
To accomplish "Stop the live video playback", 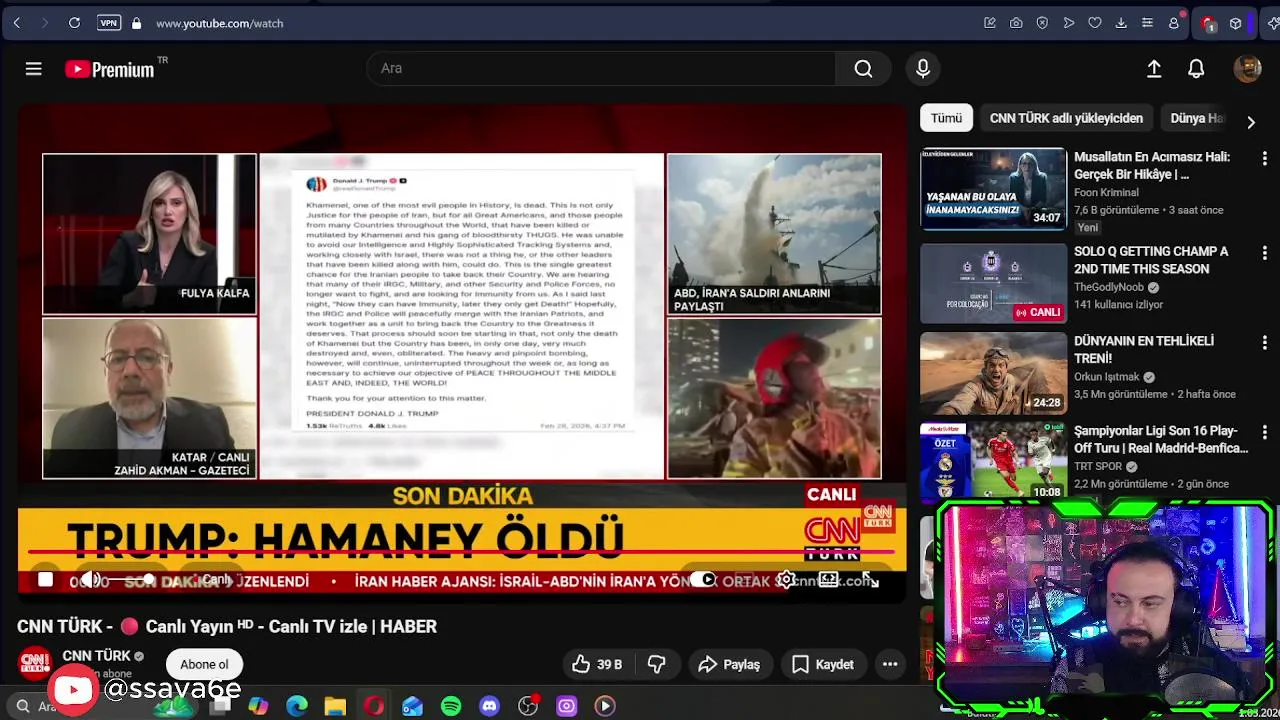I will 45,580.
